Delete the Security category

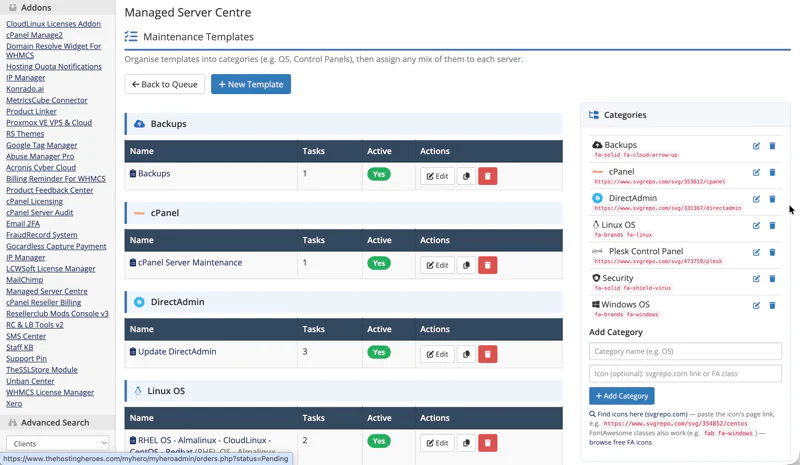tap(772, 279)
